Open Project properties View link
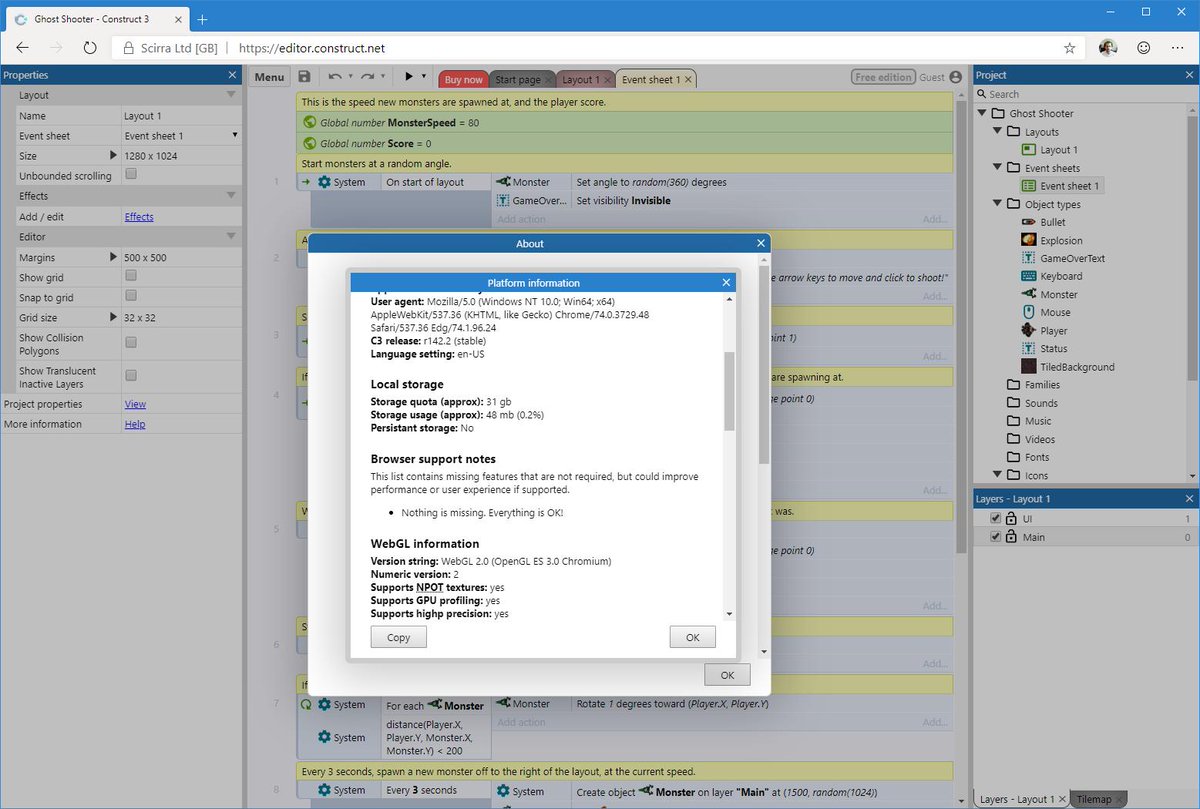The width and height of the screenshot is (1200, 809). (135, 404)
